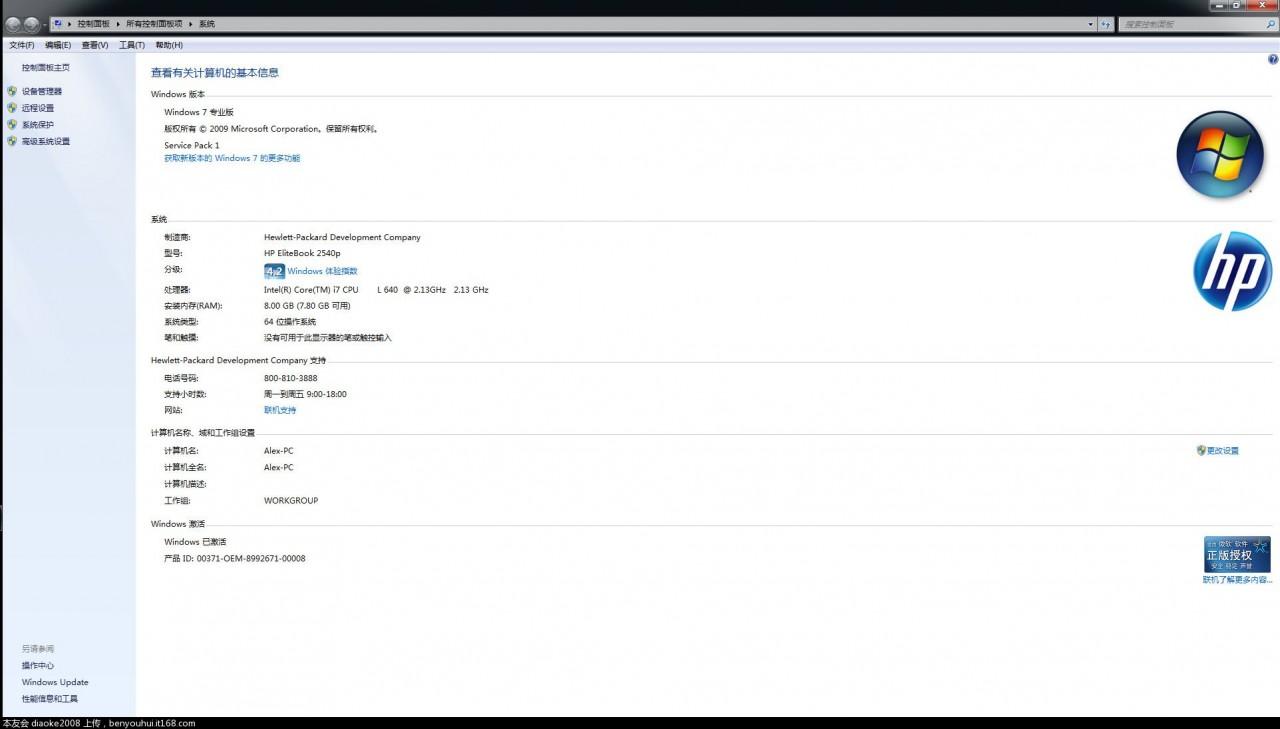The image size is (1280, 729).
Task: Click the Hewlett-Packard Development Company manufacturer value
Action: pos(342,238)
